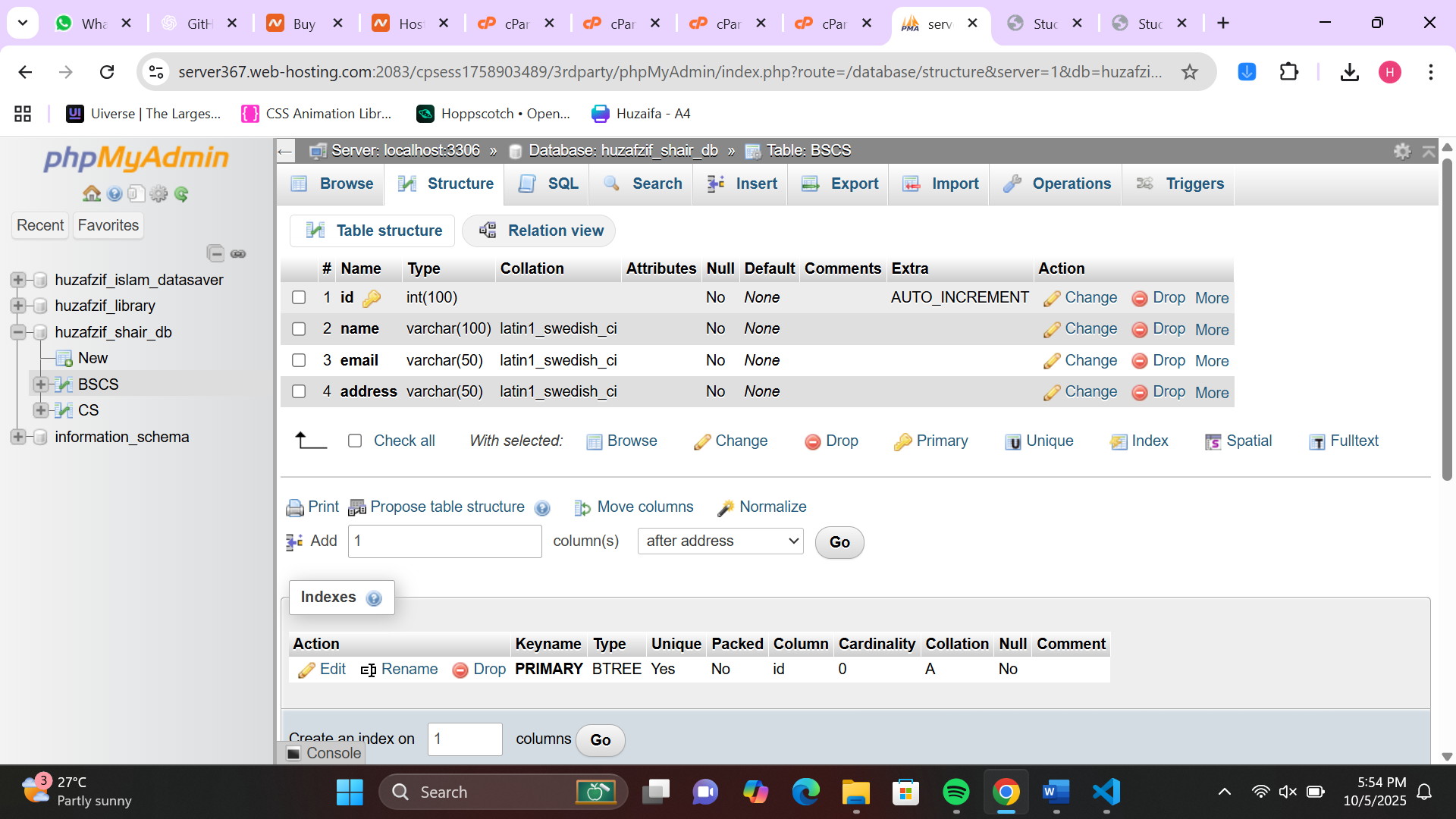Click the Unlink from main panel icon
The image size is (1456, 819).
tap(238, 253)
